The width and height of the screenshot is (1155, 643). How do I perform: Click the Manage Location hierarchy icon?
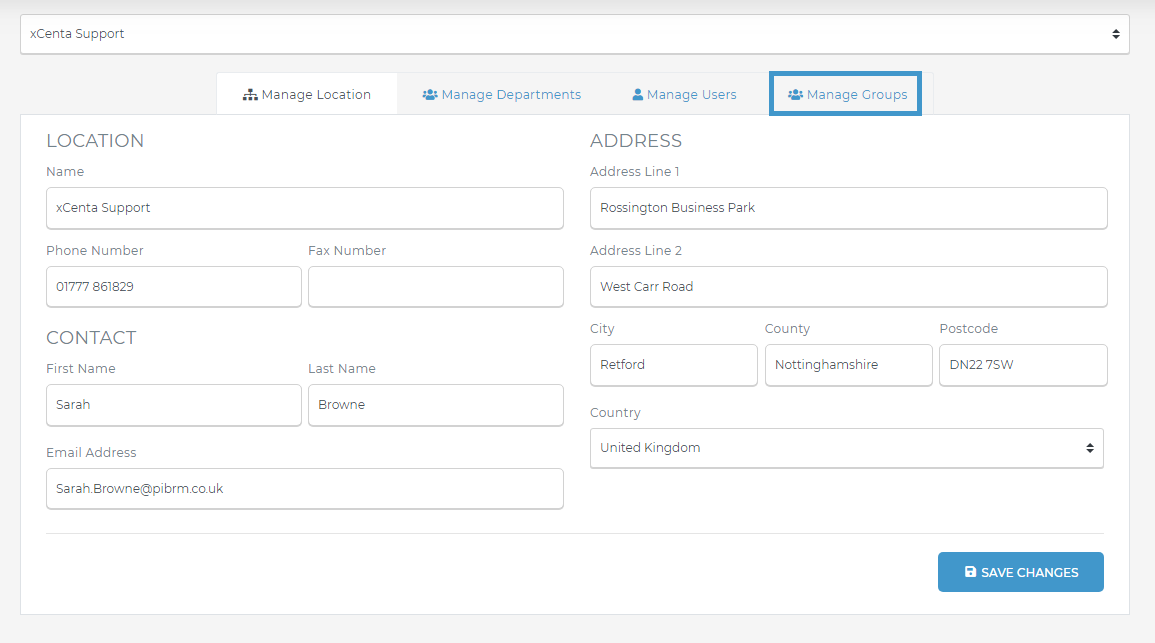pos(250,94)
